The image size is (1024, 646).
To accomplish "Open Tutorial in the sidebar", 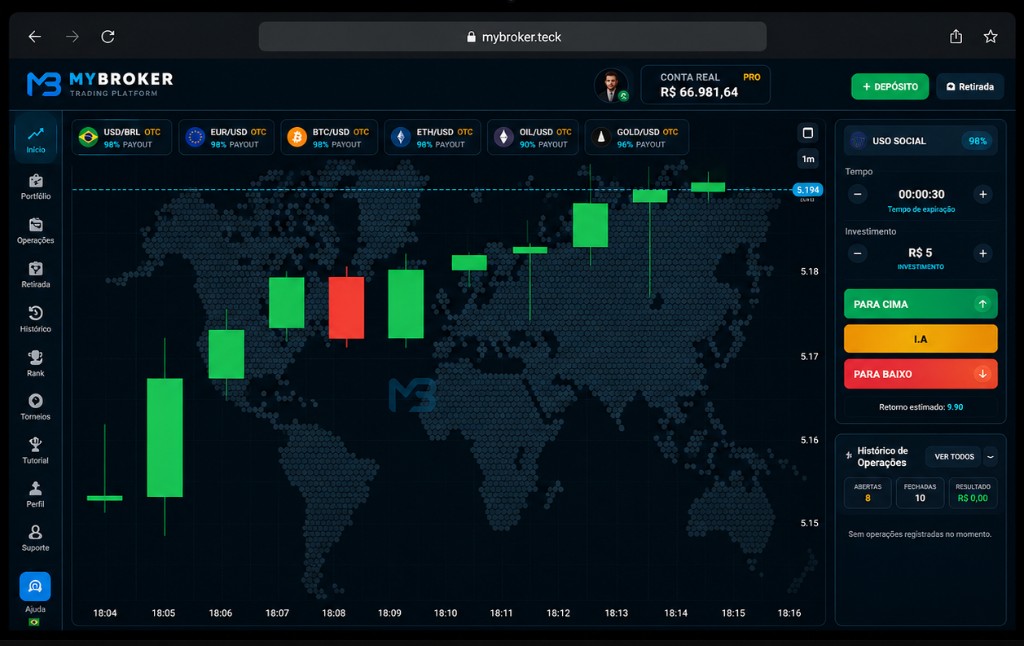I will tap(36, 450).
